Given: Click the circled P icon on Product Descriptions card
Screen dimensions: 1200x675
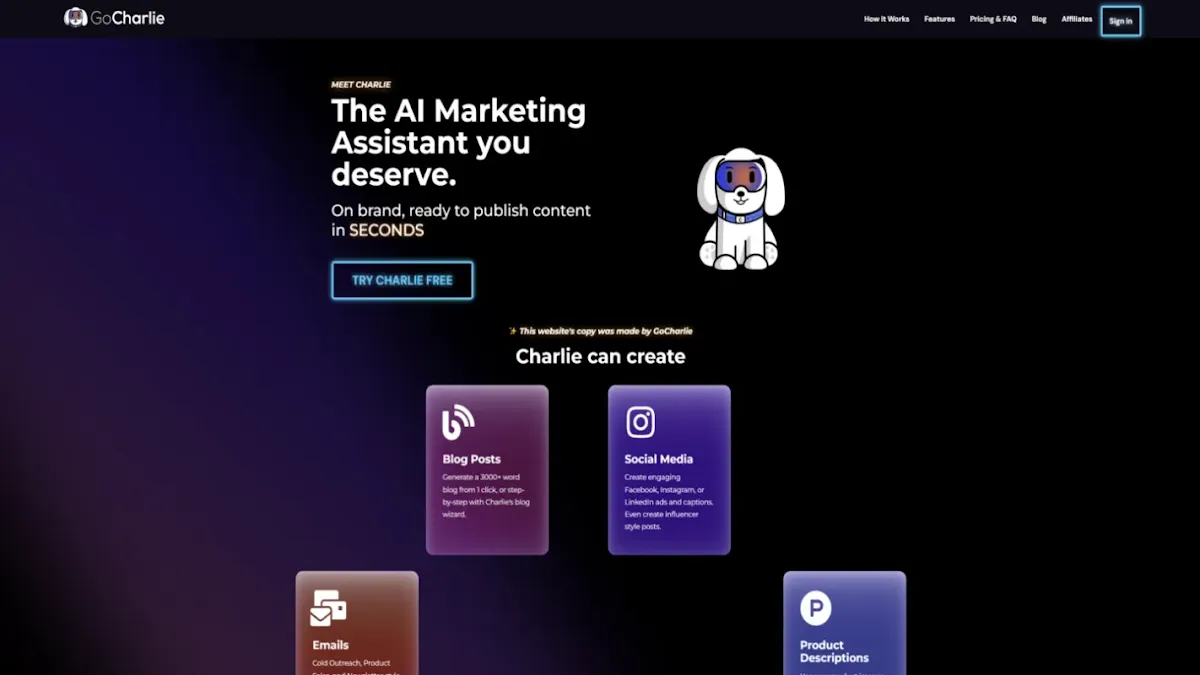Looking at the screenshot, I should tap(816, 607).
